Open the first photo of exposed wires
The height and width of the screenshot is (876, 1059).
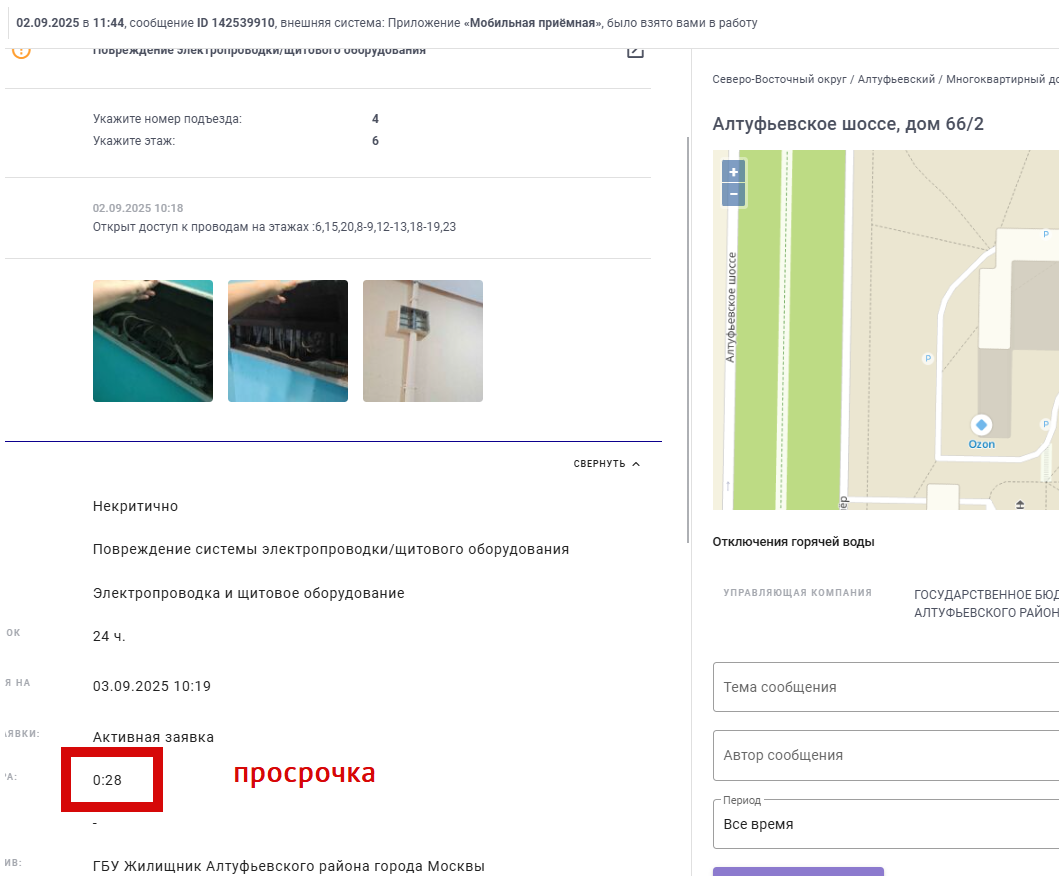tap(153, 341)
